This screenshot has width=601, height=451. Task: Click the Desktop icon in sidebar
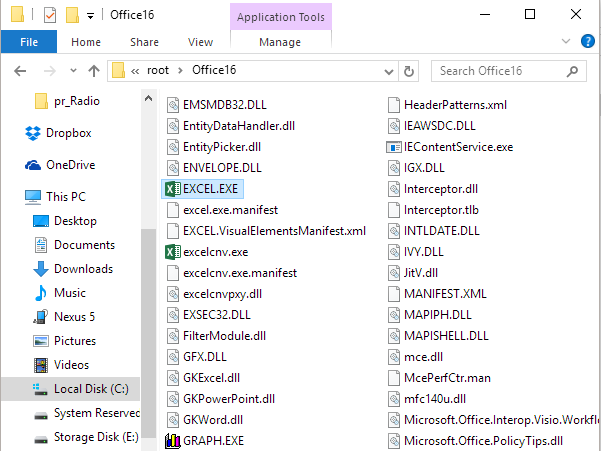[x=41, y=221]
